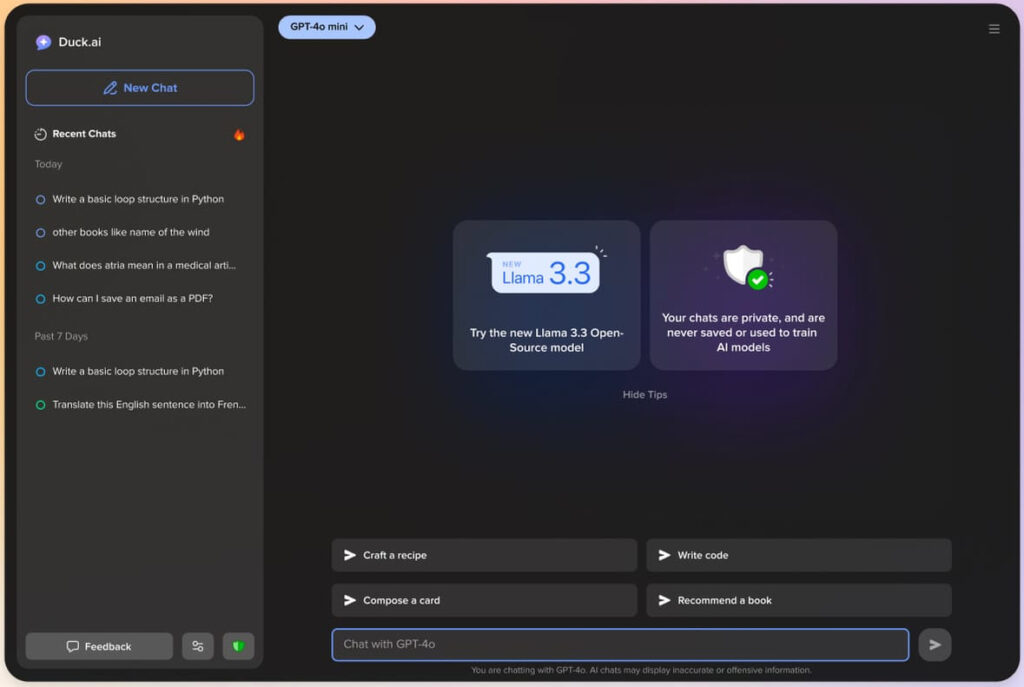Click the blue circle beside 'How can I save an email'
Image resolution: width=1024 pixels, height=687 pixels.
coord(40,299)
